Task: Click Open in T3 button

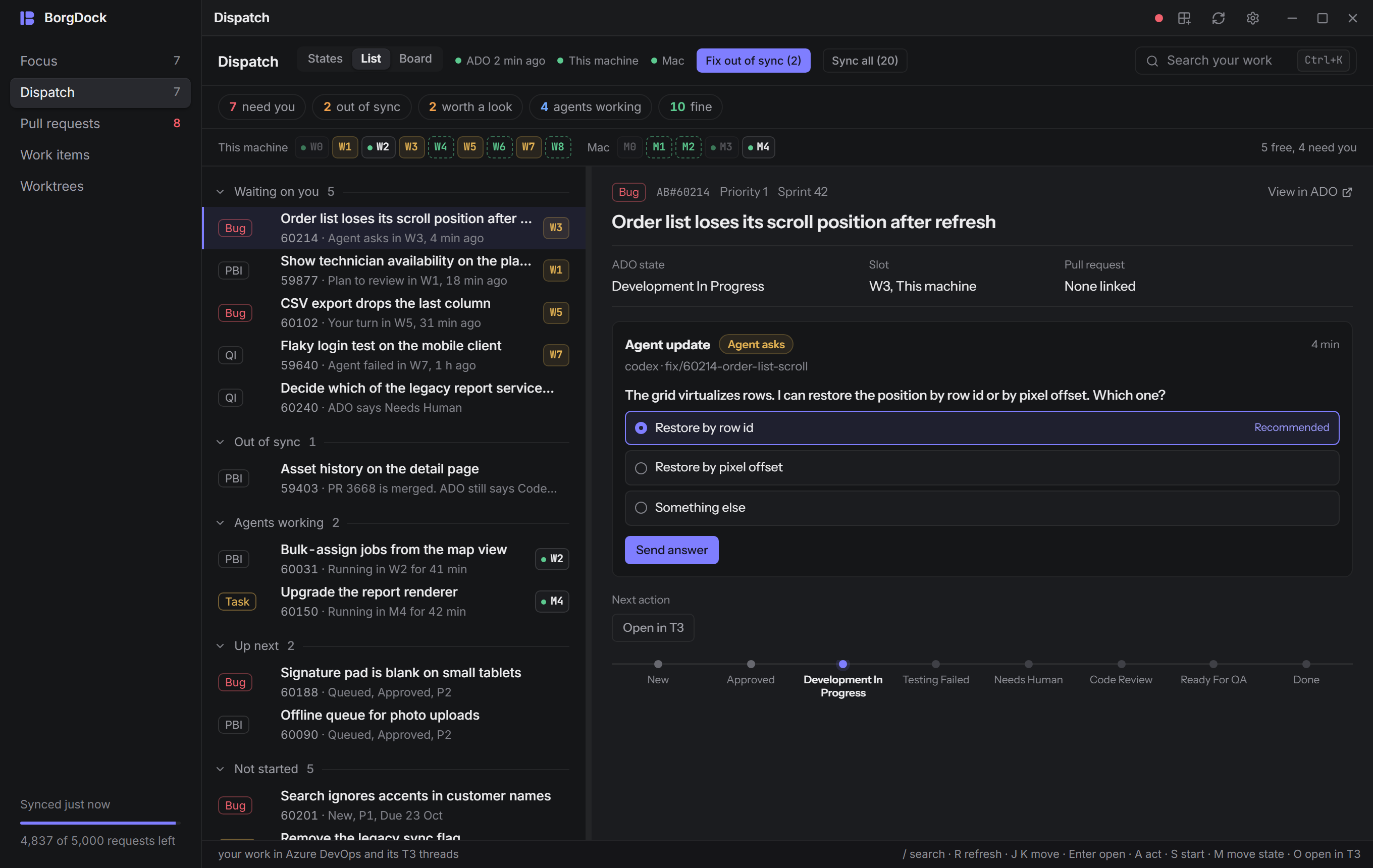Action: 653,627
